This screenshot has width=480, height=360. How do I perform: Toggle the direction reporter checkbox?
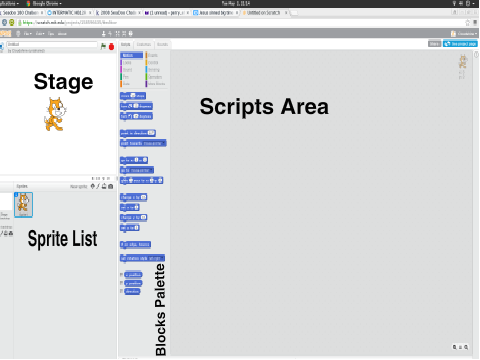tap(122, 291)
